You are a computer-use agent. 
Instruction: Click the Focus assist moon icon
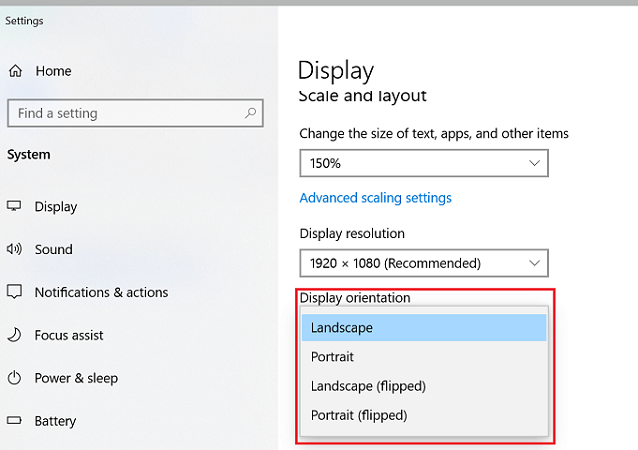(x=15, y=336)
